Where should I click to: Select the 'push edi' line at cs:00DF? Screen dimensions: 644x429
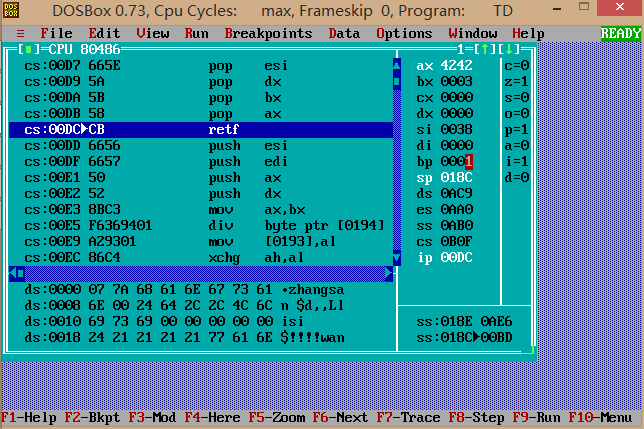(201, 162)
